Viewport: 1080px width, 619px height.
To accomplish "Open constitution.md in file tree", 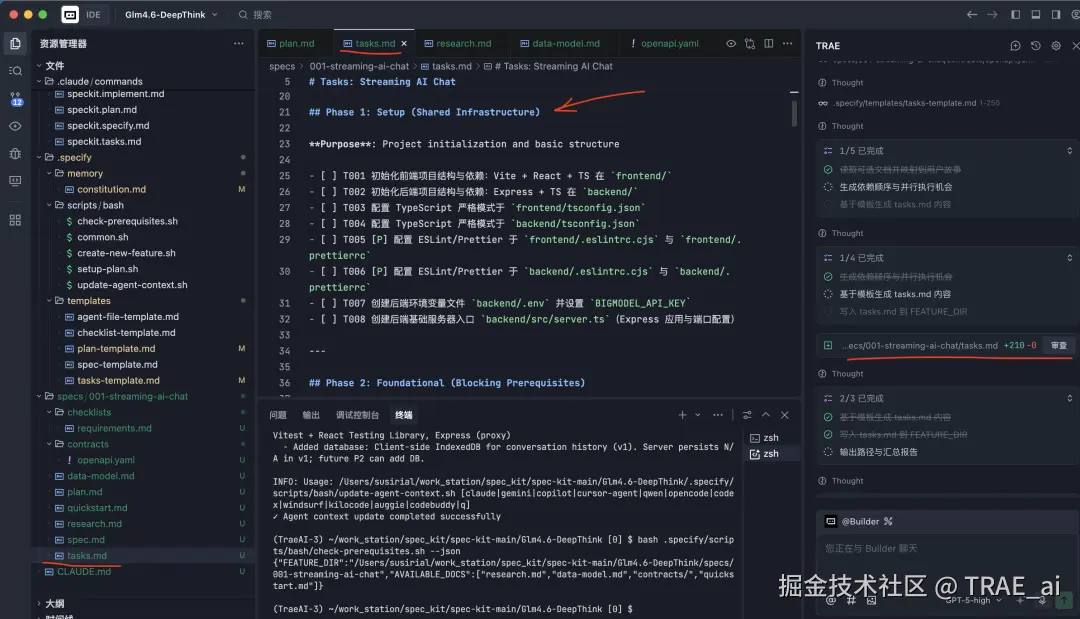I will (x=111, y=189).
